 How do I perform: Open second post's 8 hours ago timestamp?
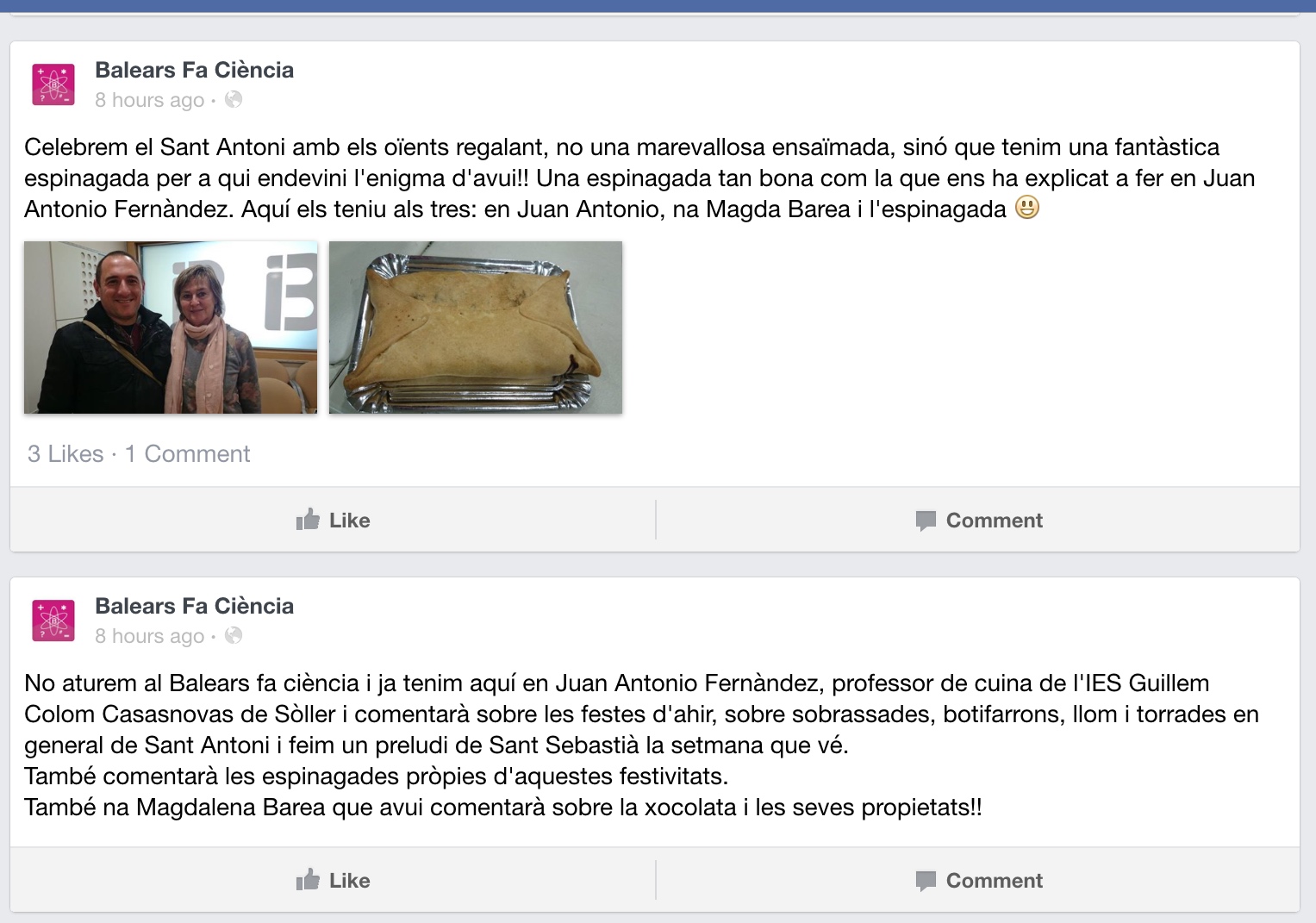coord(149,636)
